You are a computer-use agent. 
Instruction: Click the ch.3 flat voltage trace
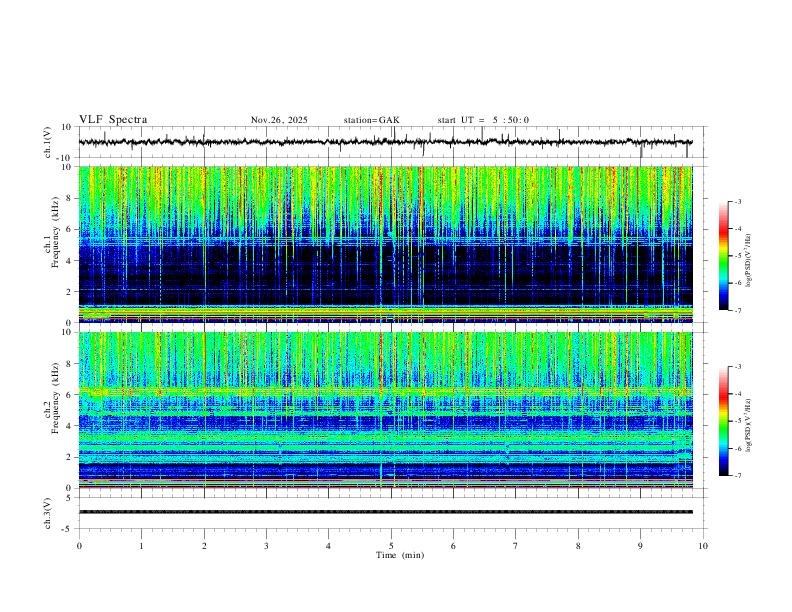pyautogui.click(x=385, y=512)
